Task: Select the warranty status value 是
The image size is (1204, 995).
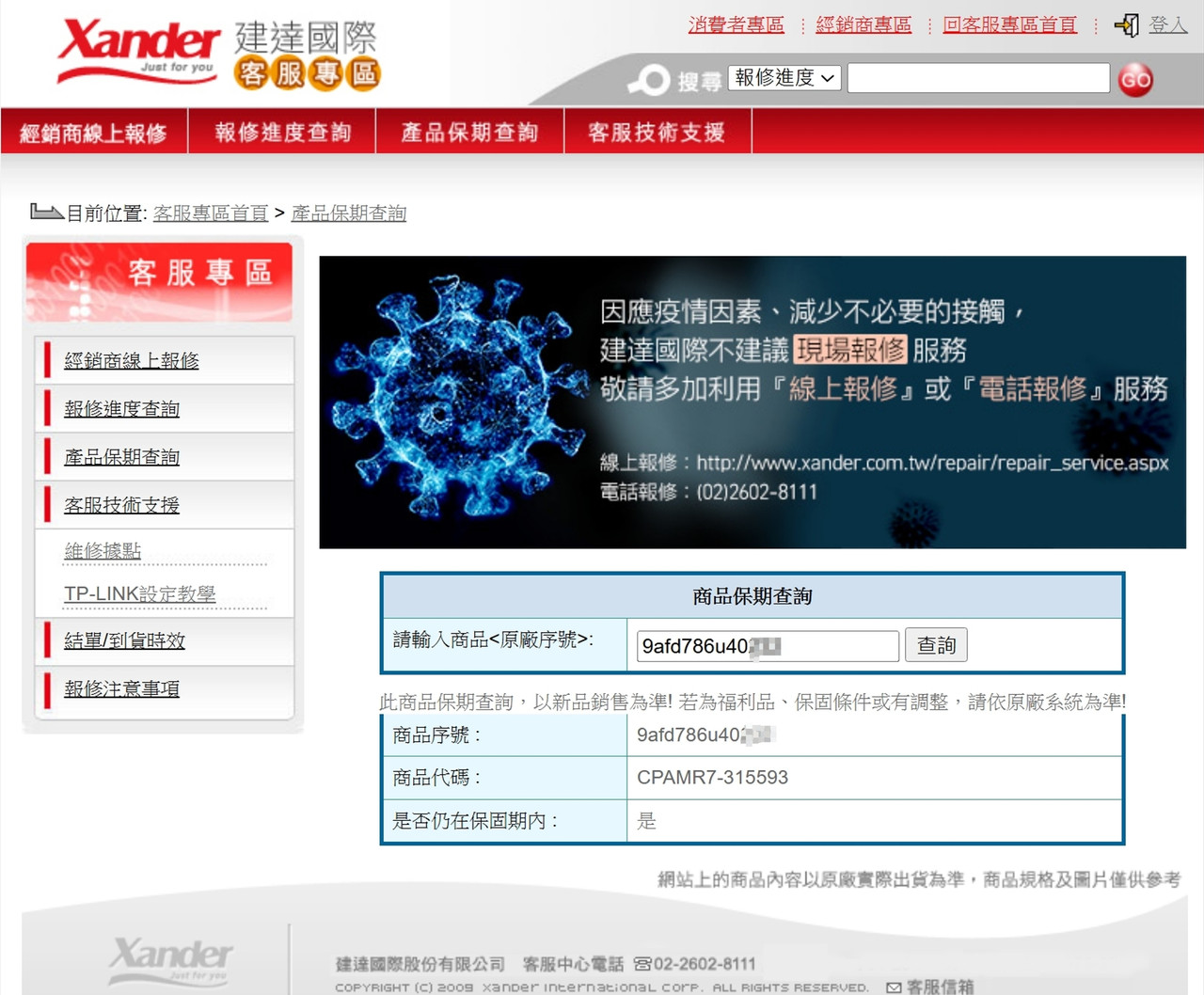Action: point(646,821)
